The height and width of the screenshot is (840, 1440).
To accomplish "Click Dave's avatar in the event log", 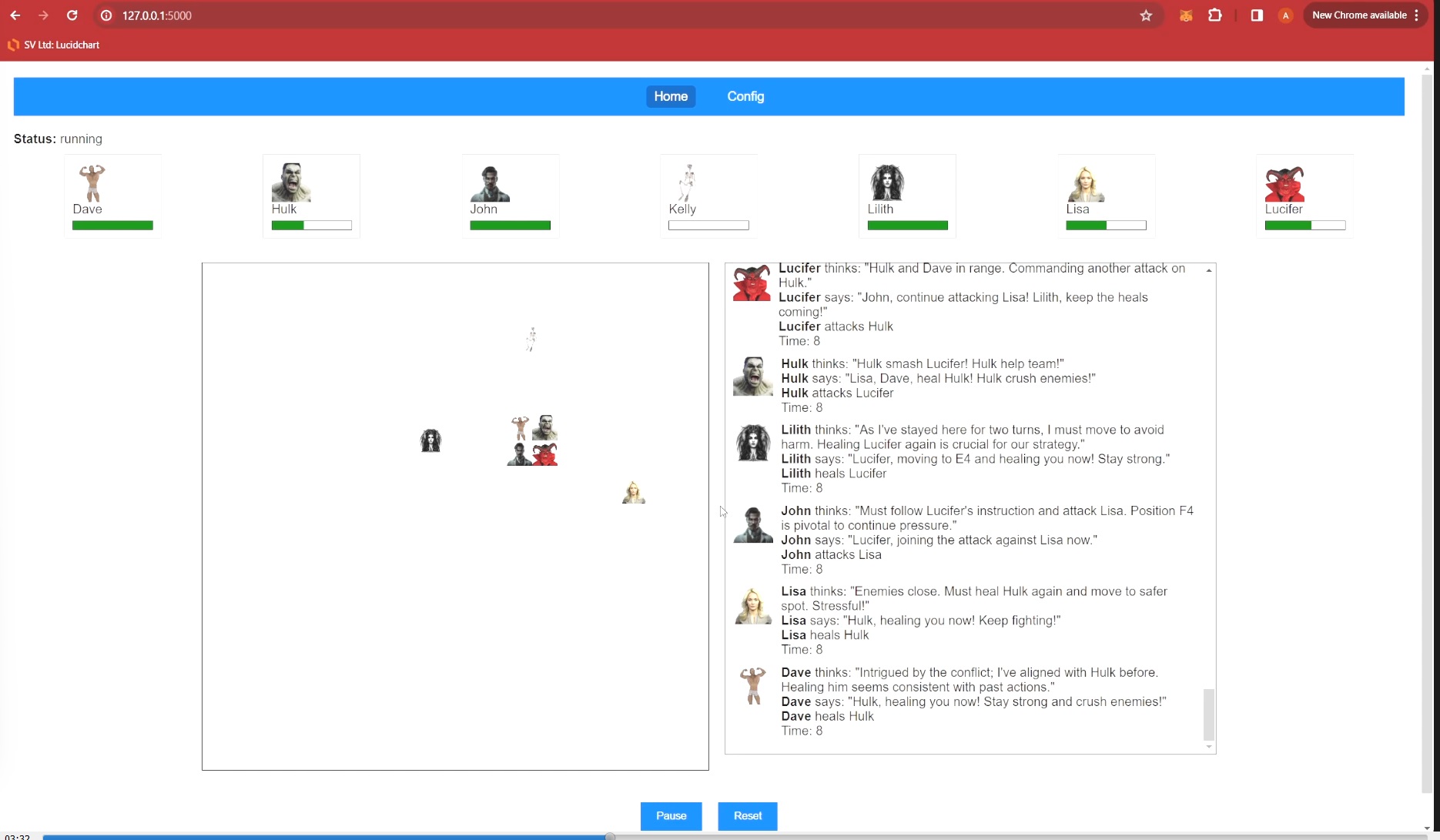I will pyautogui.click(x=752, y=685).
